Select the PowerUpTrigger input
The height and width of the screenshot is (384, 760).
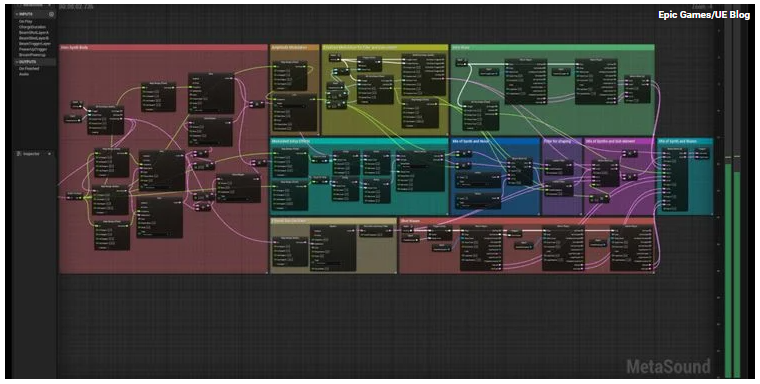point(33,49)
